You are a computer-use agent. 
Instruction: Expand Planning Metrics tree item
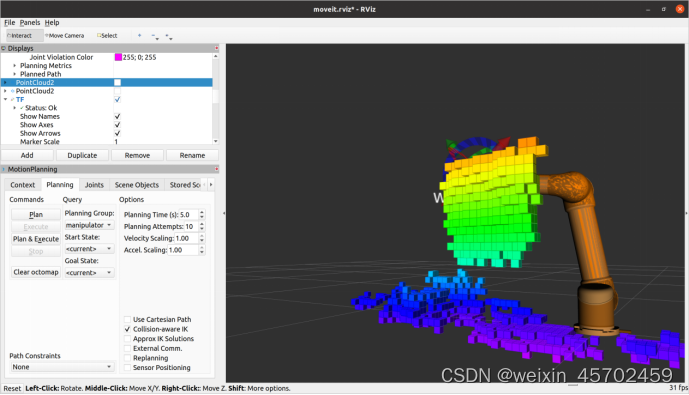pyautogui.click(x=15, y=65)
